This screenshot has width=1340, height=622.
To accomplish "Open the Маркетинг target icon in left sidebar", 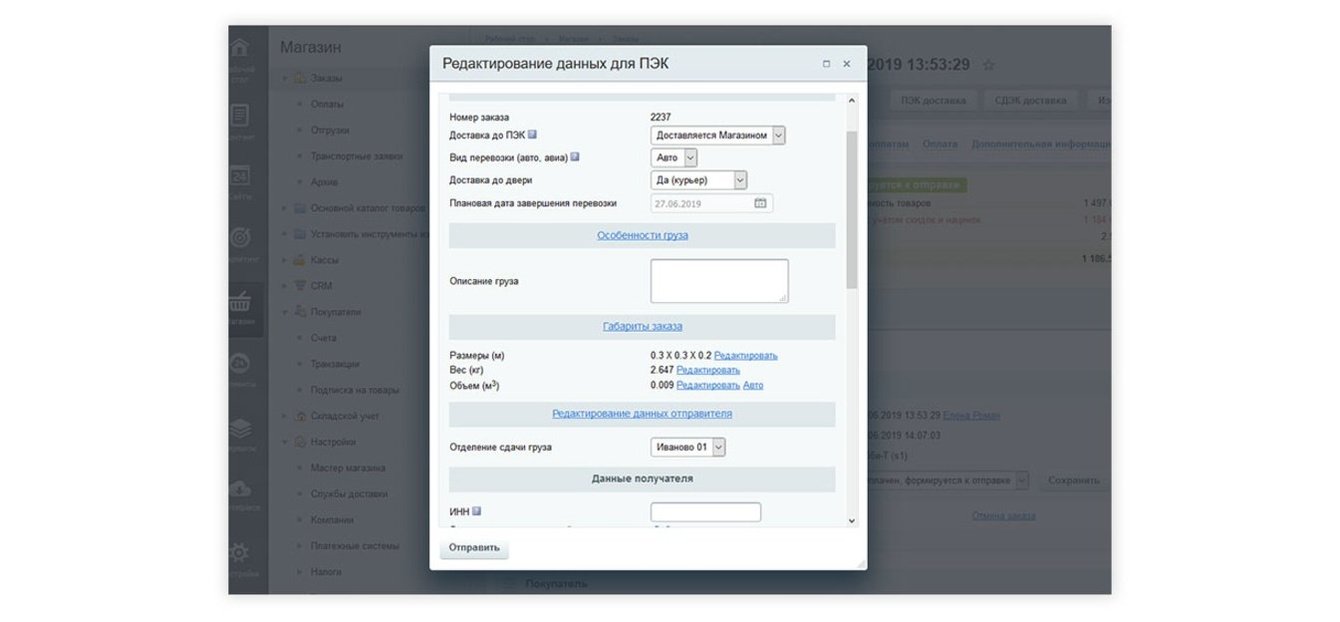I will (x=240, y=238).
